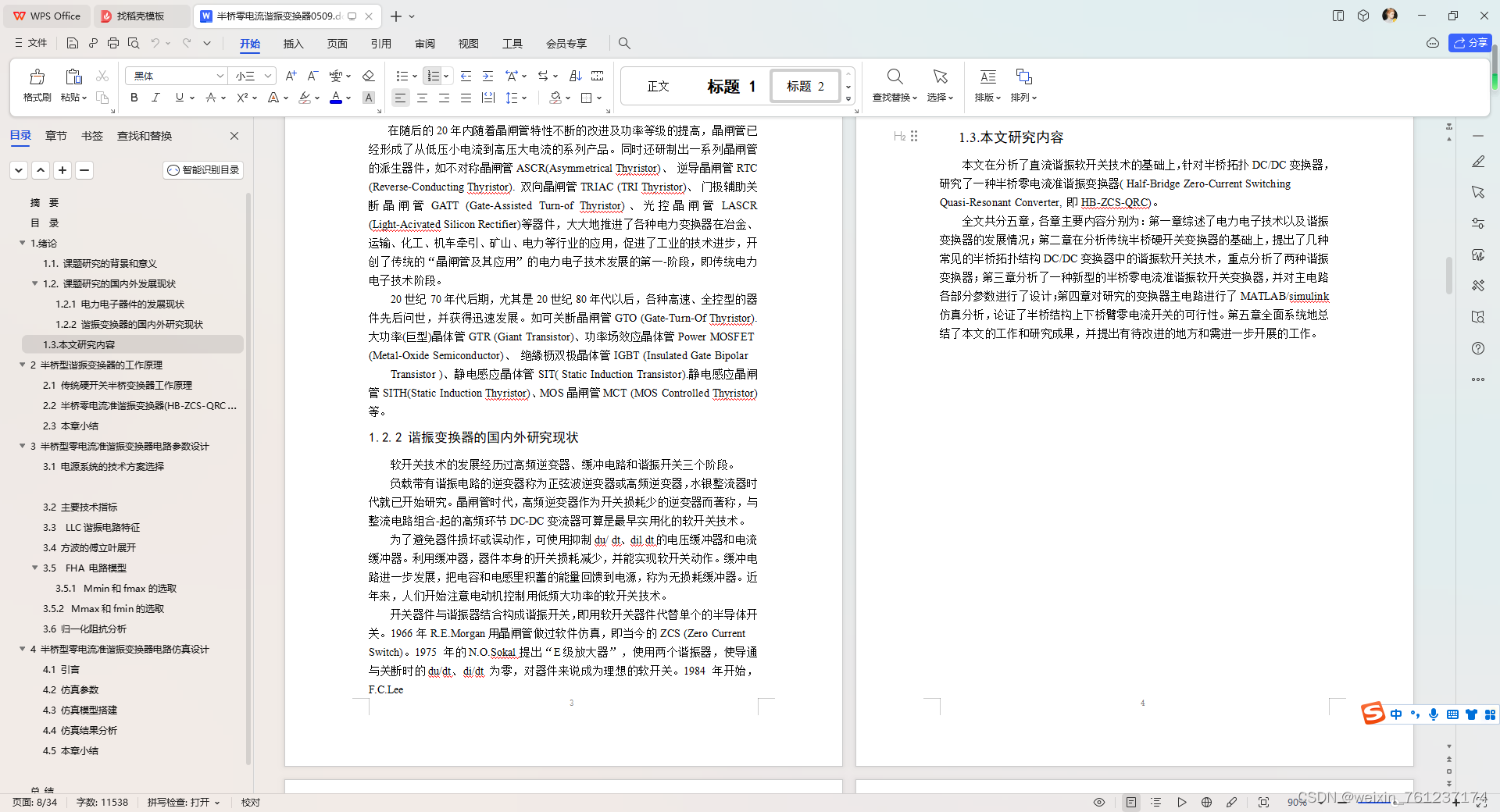1500x812 pixels.
Task: Toggle Bold formatting
Action: (x=134, y=98)
